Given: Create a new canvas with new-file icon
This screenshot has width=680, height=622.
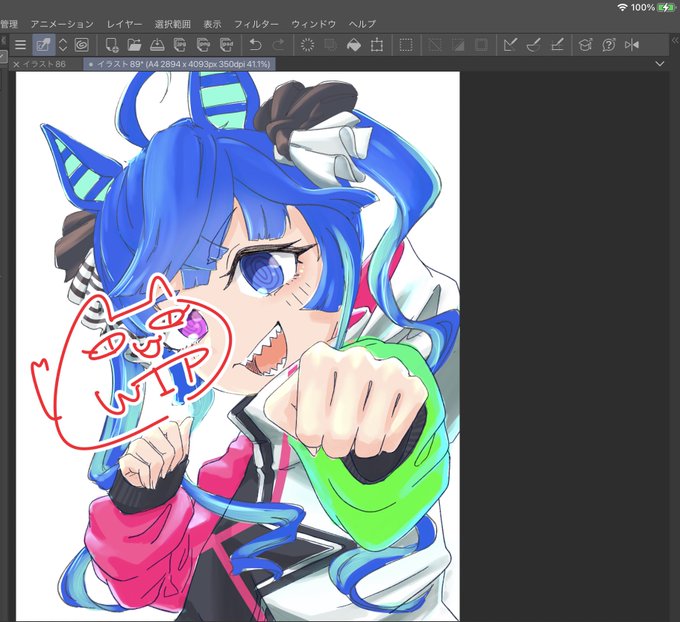Looking at the screenshot, I should (112, 45).
